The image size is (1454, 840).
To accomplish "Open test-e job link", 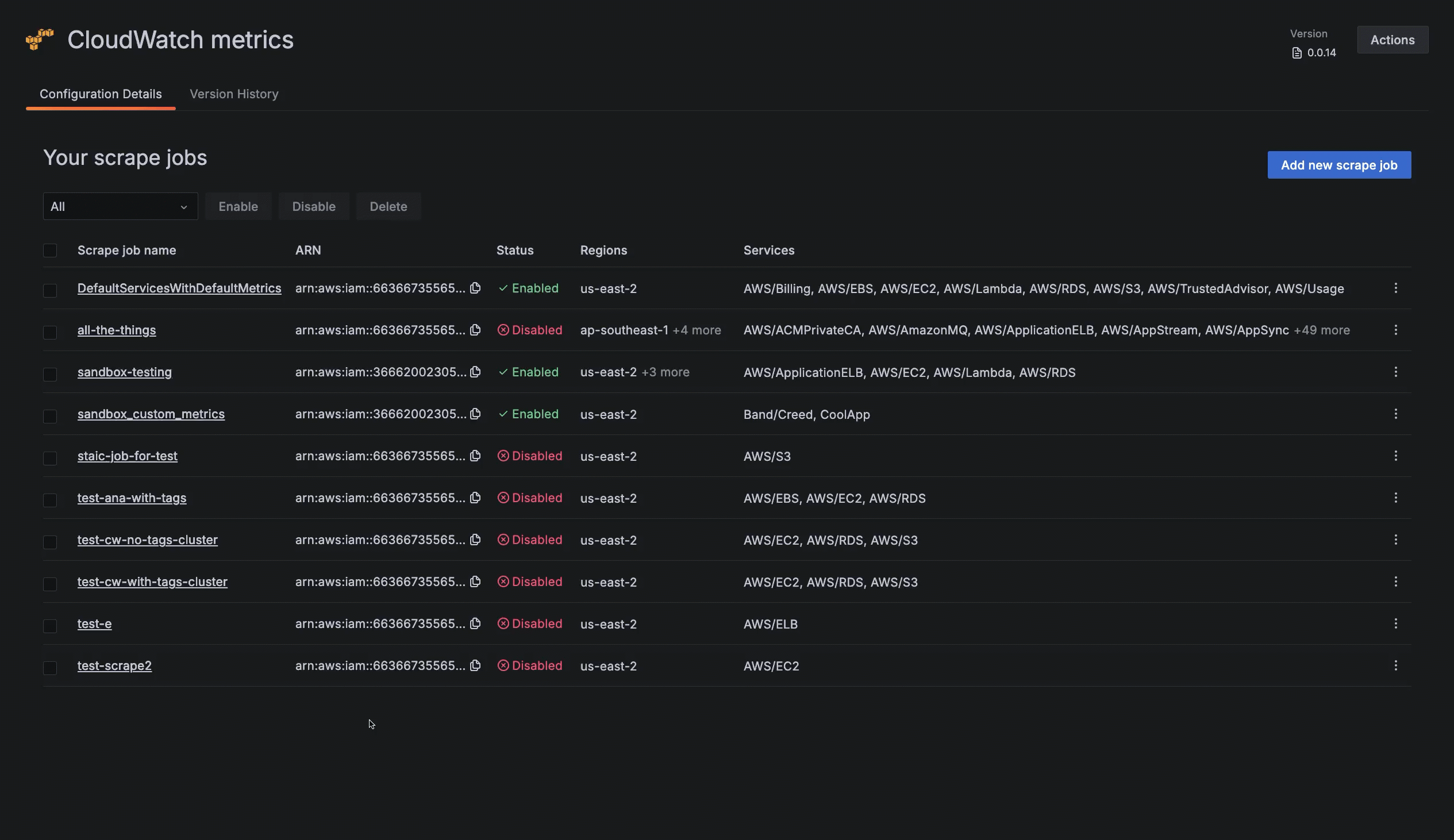I will (x=95, y=623).
